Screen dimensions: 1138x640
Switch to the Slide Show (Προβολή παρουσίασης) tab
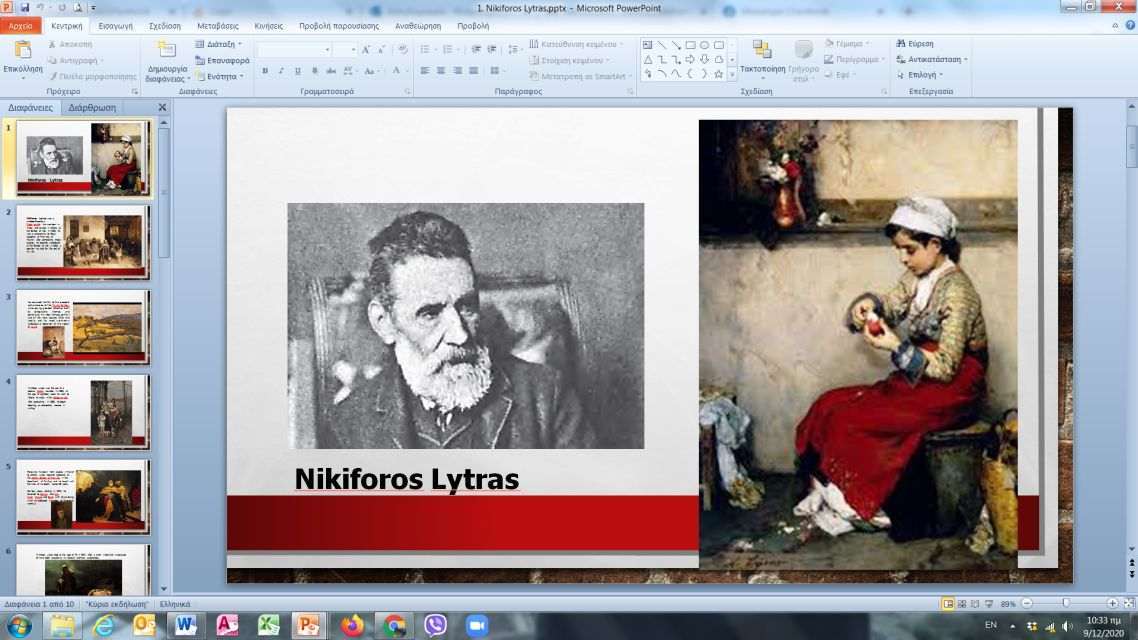pyautogui.click(x=339, y=25)
